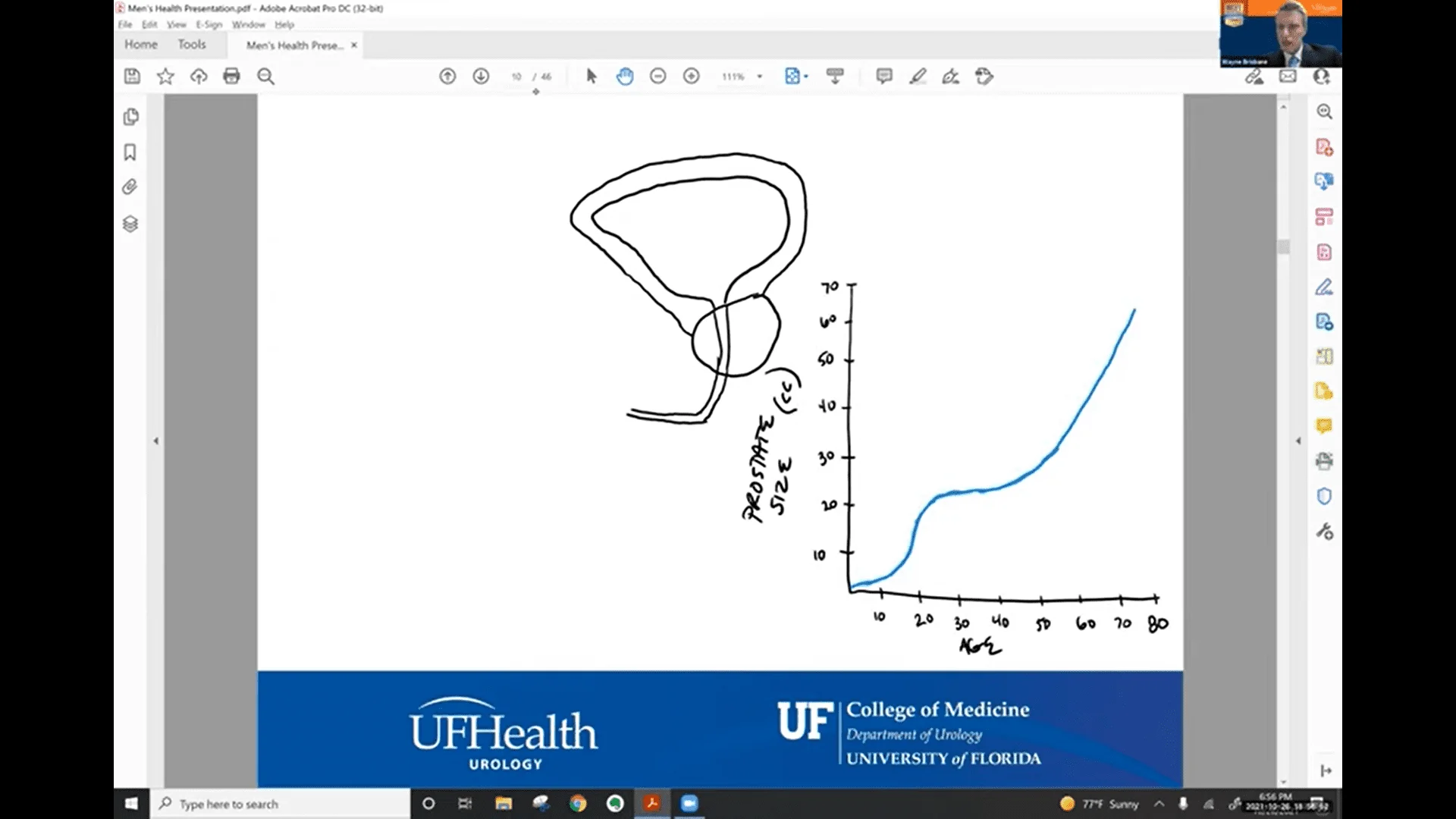1456x819 pixels.
Task: Click the read mode keyboard icon
Action: (x=835, y=76)
